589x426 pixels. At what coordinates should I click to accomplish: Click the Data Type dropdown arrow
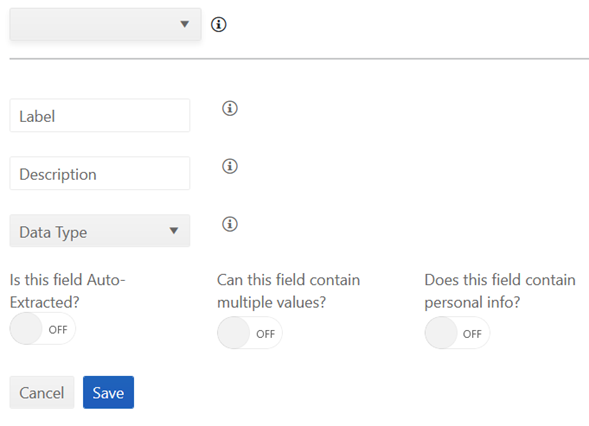(x=174, y=231)
